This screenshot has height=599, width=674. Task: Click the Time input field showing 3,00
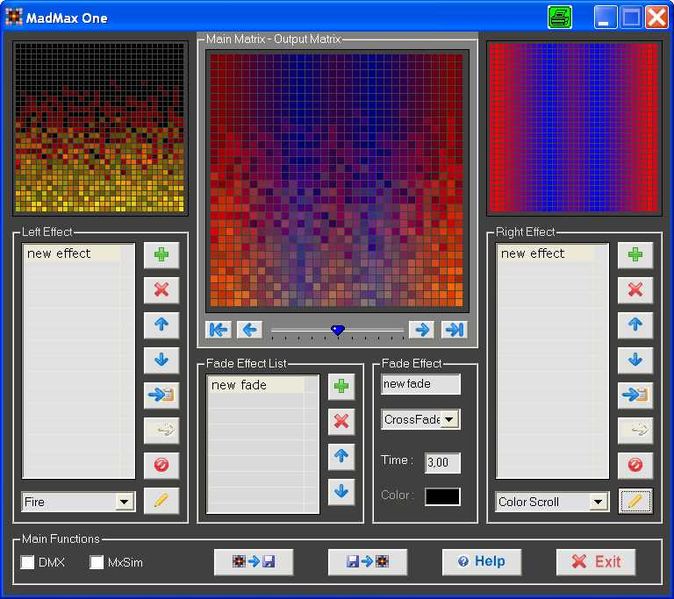[x=442, y=463]
